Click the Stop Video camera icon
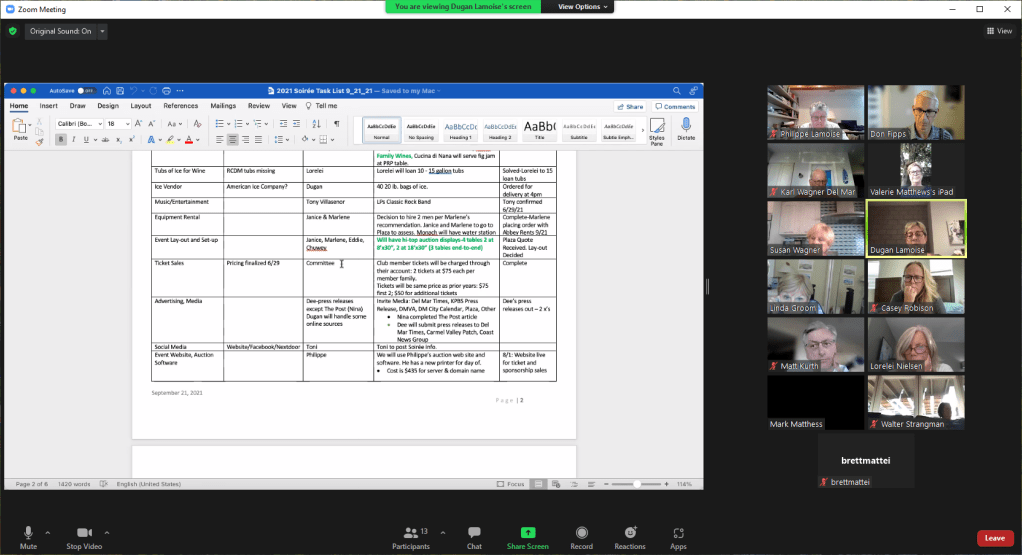Image resolution: width=1022 pixels, height=555 pixels. click(x=84, y=533)
